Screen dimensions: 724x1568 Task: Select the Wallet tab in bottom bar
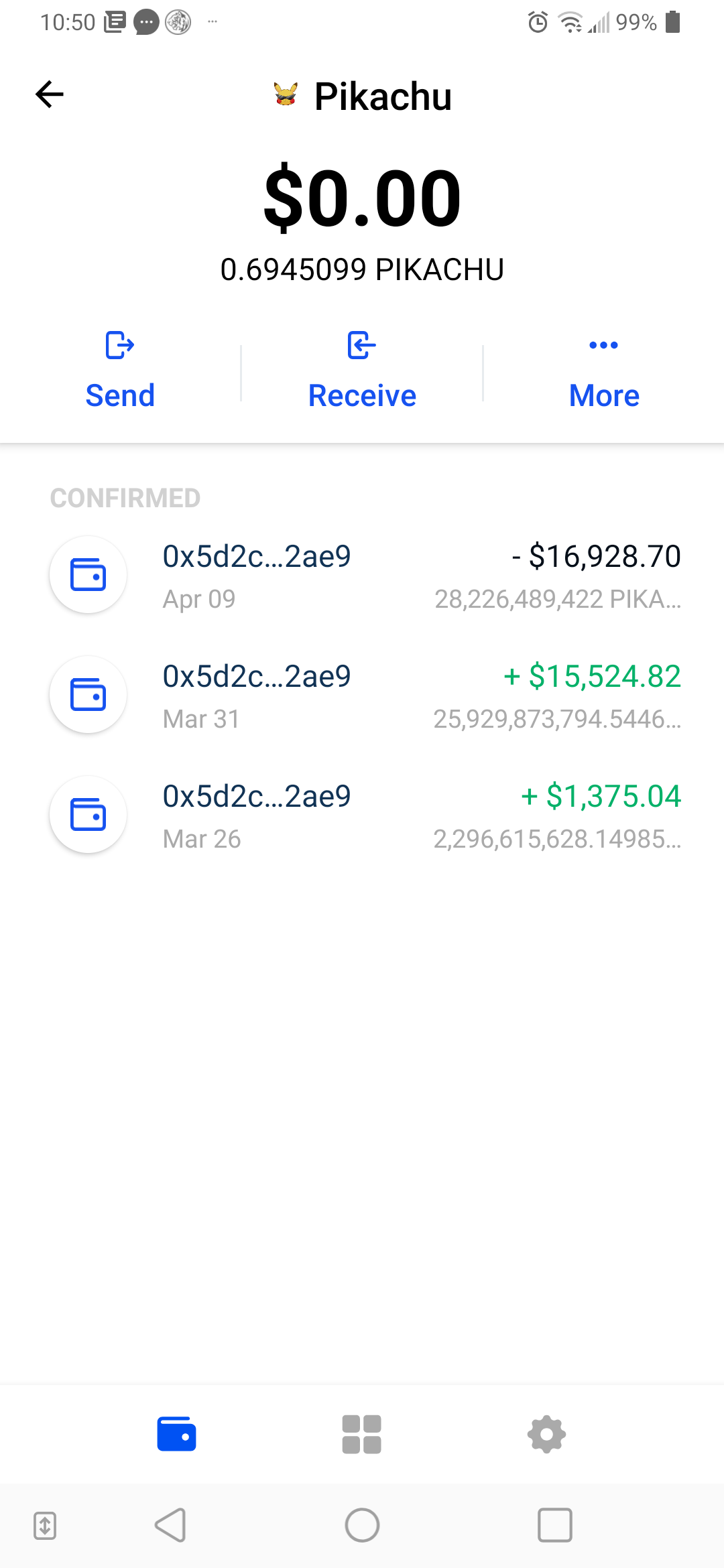coord(177,1434)
